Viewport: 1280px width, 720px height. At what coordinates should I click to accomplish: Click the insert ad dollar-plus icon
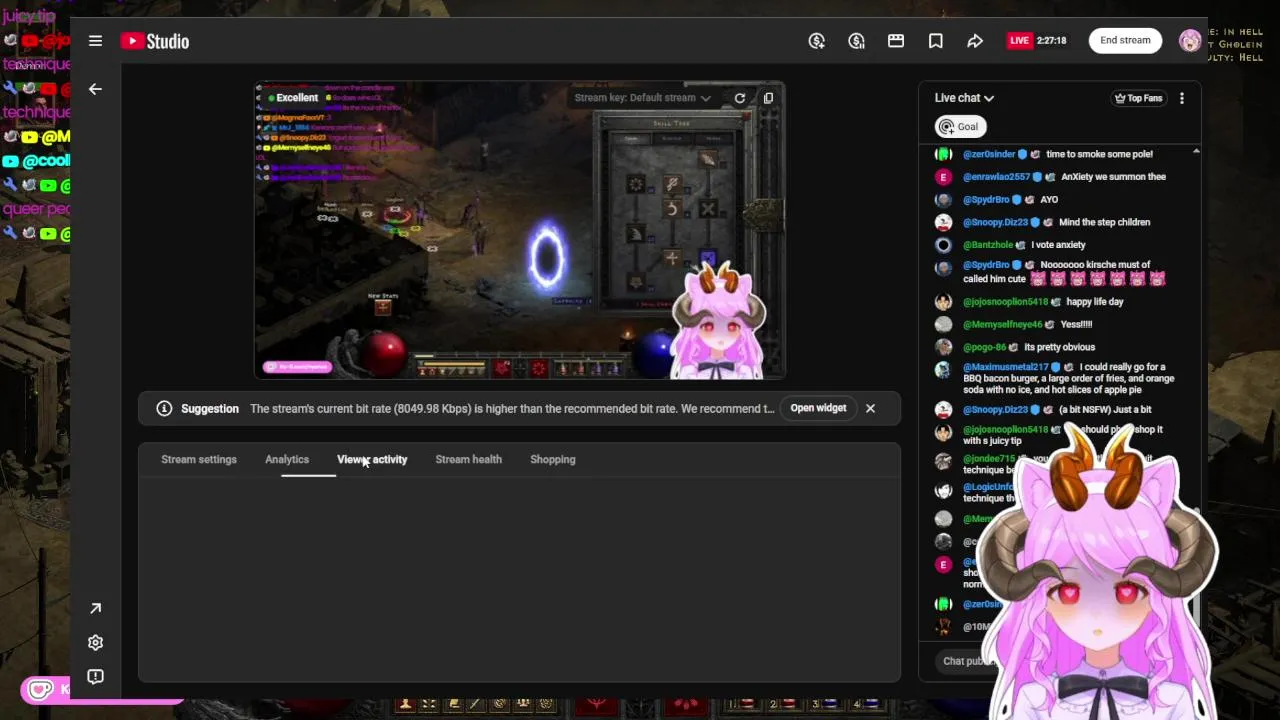tap(817, 41)
